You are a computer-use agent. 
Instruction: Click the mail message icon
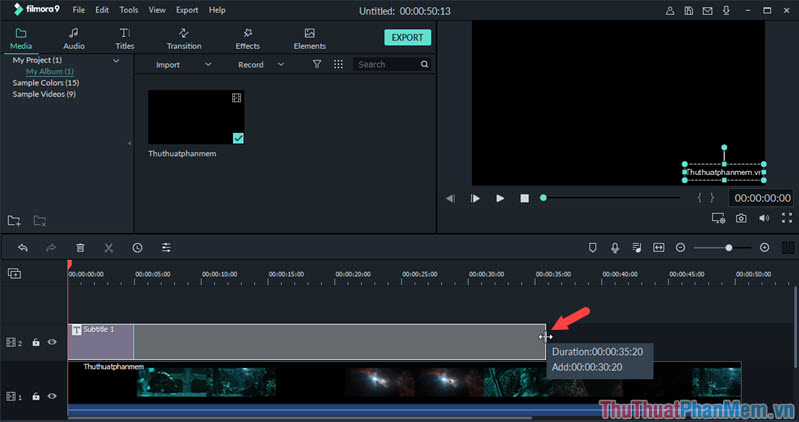[x=707, y=11]
